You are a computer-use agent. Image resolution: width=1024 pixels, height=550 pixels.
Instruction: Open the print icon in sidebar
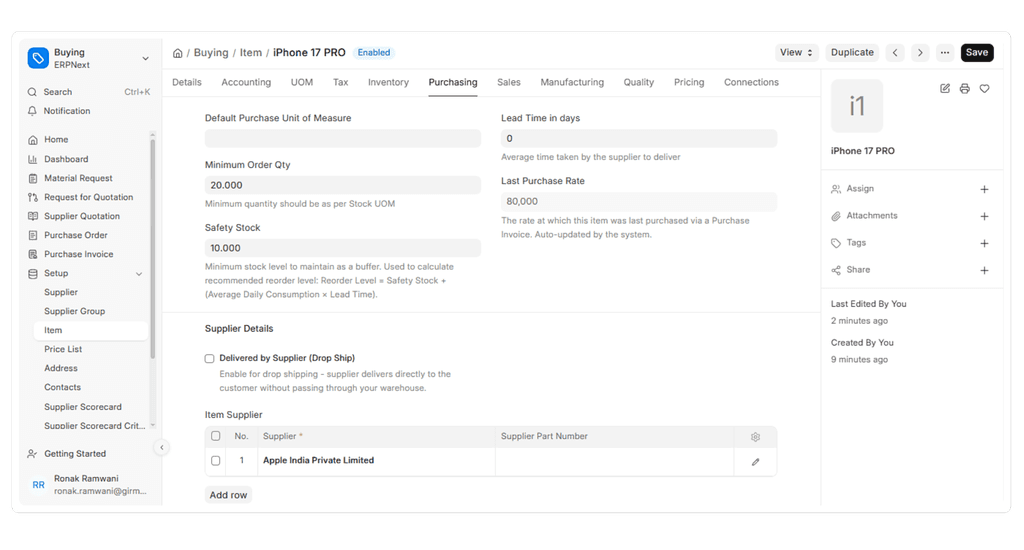click(965, 89)
